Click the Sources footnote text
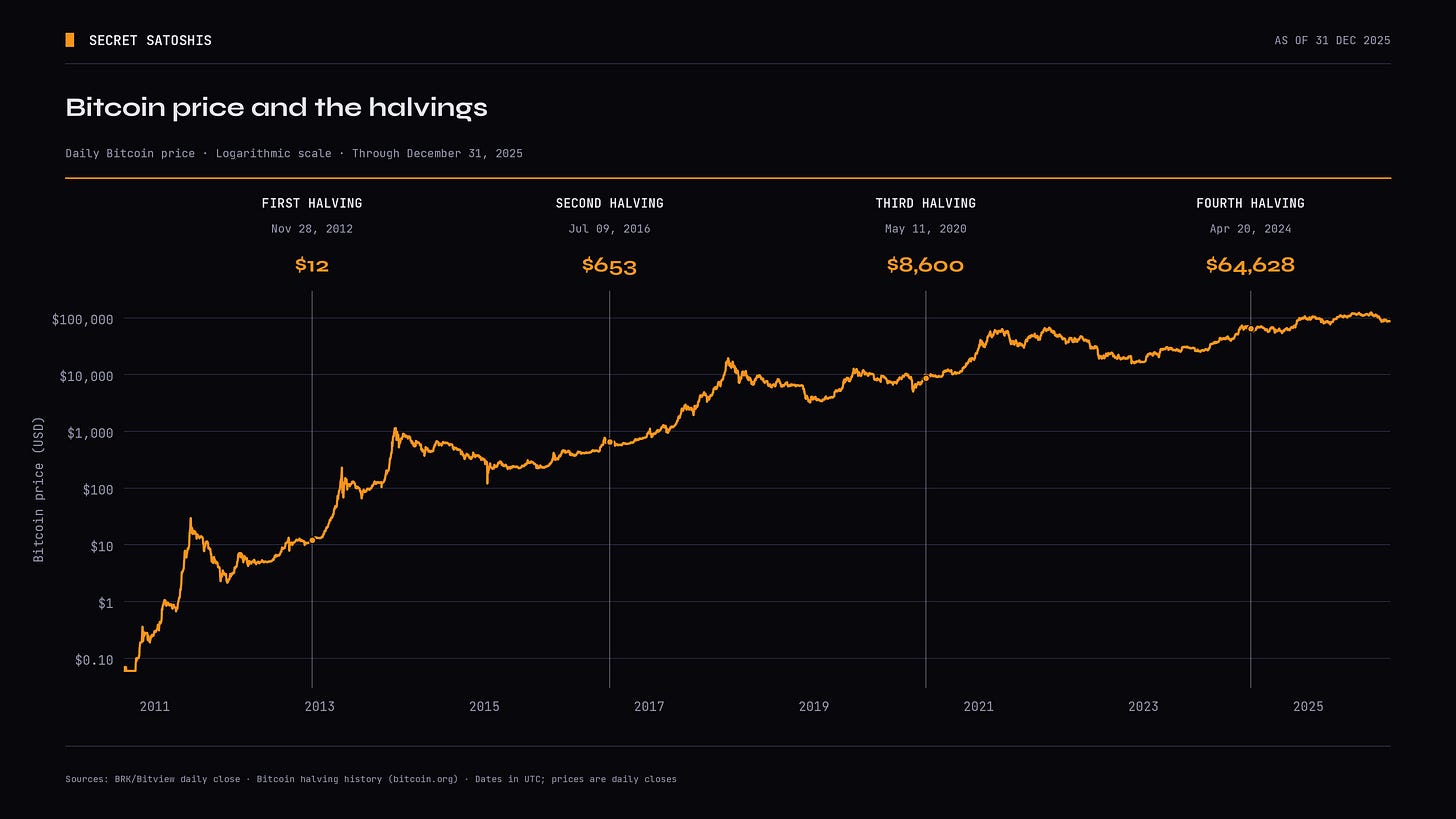The height and width of the screenshot is (819, 1456). (371, 779)
